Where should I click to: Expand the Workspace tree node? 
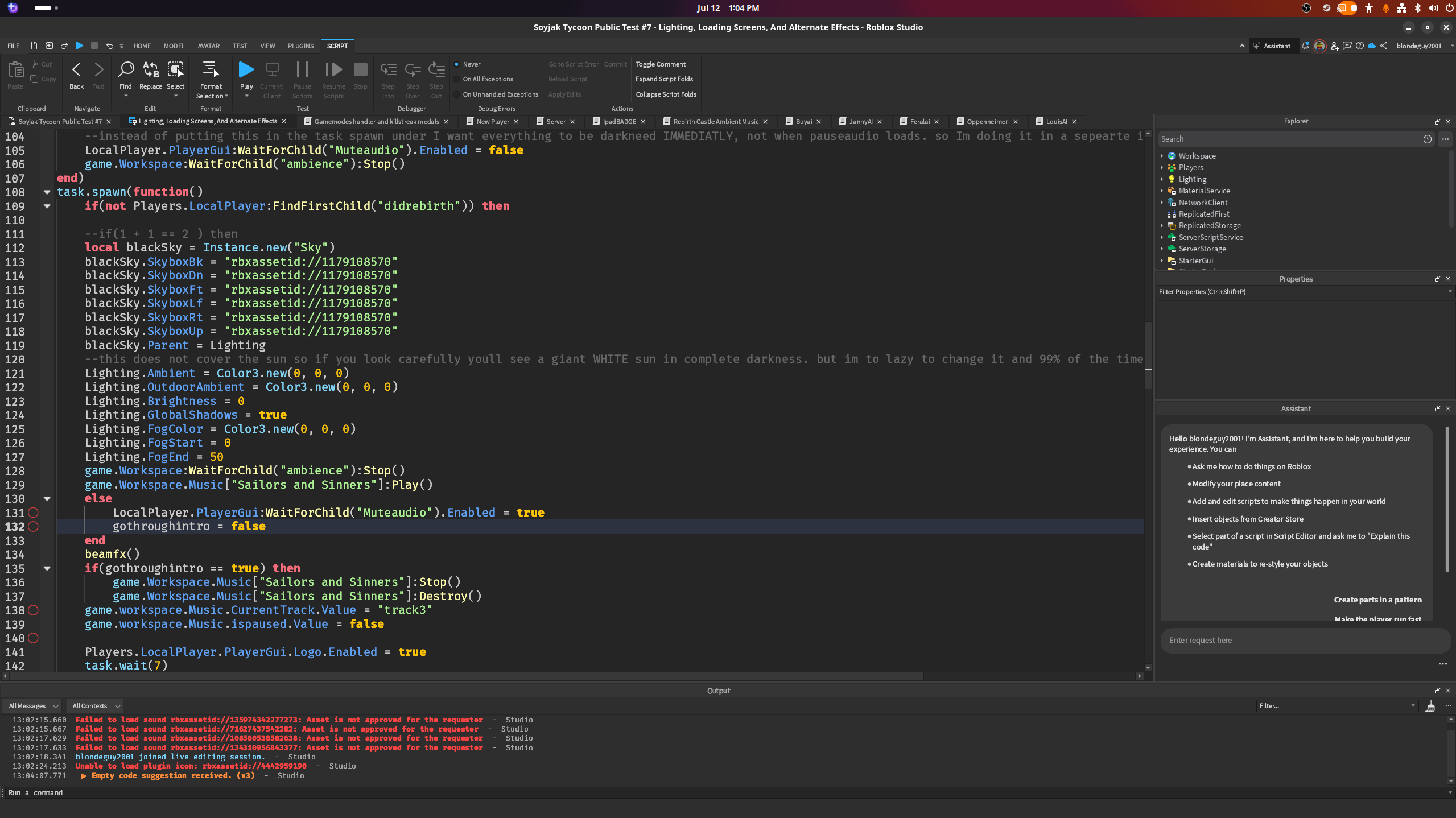click(x=1162, y=156)
